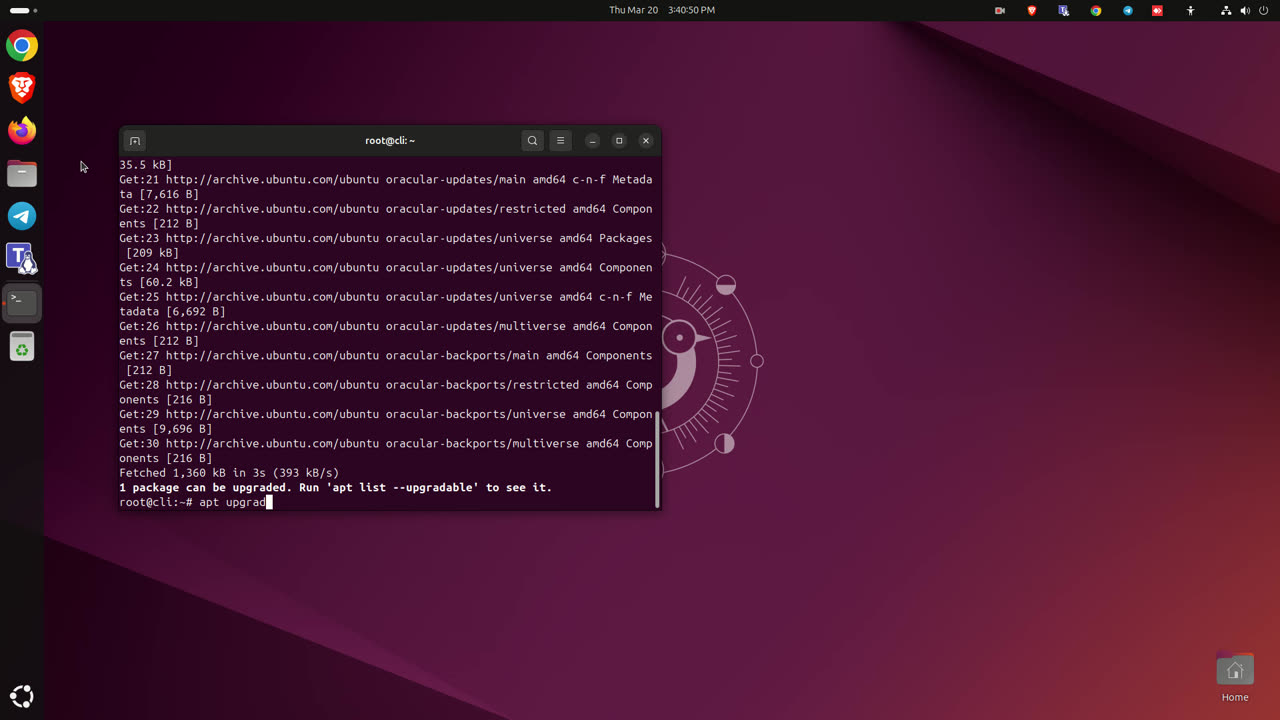The height and width of the screenshot is (720, 1280).
Task: Click the wired network status icon
Action: (1226, 10)
